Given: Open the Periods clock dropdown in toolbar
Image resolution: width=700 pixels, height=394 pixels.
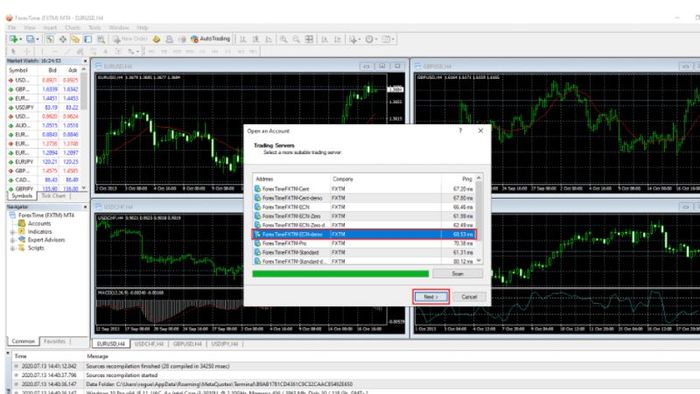Looking at the screenshot, I should 371,39.
